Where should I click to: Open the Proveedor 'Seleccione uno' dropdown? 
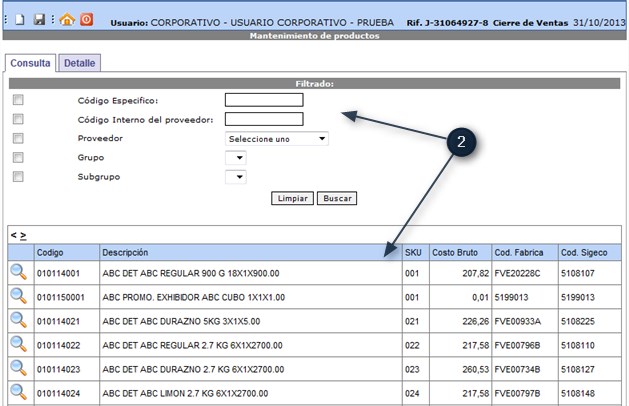(277, 139)
